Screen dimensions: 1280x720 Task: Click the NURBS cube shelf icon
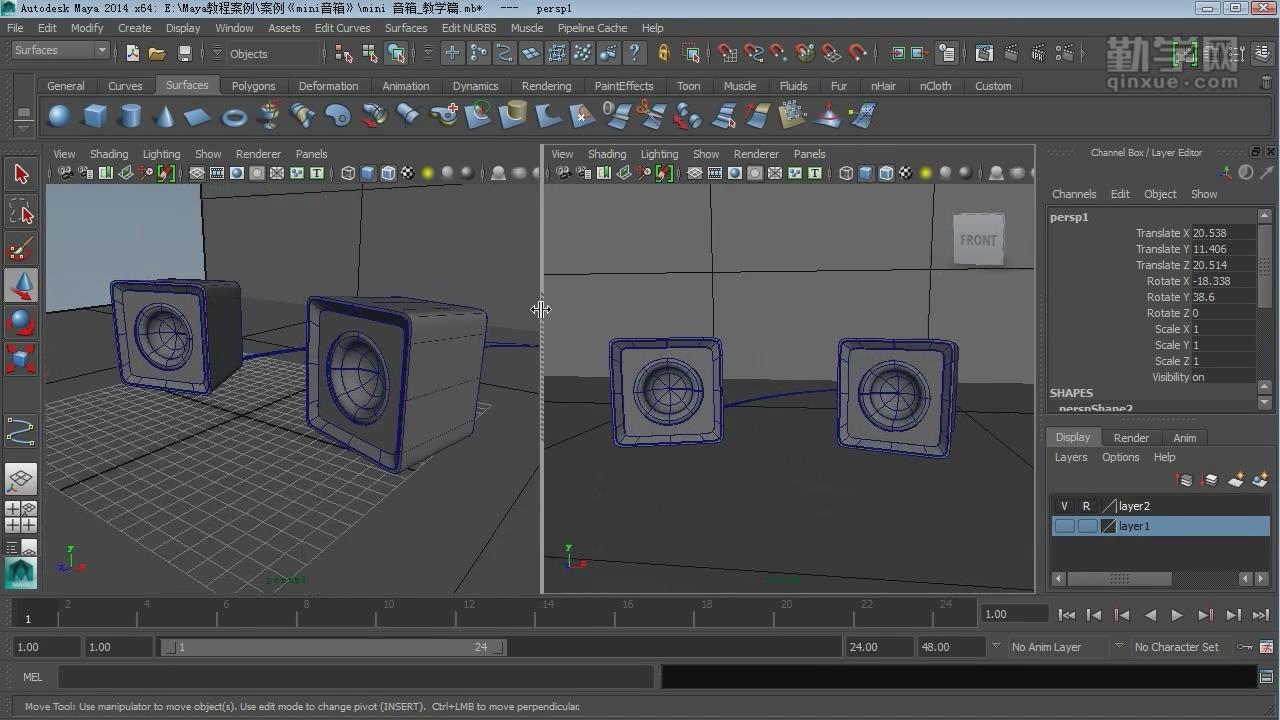click(94, 117)
